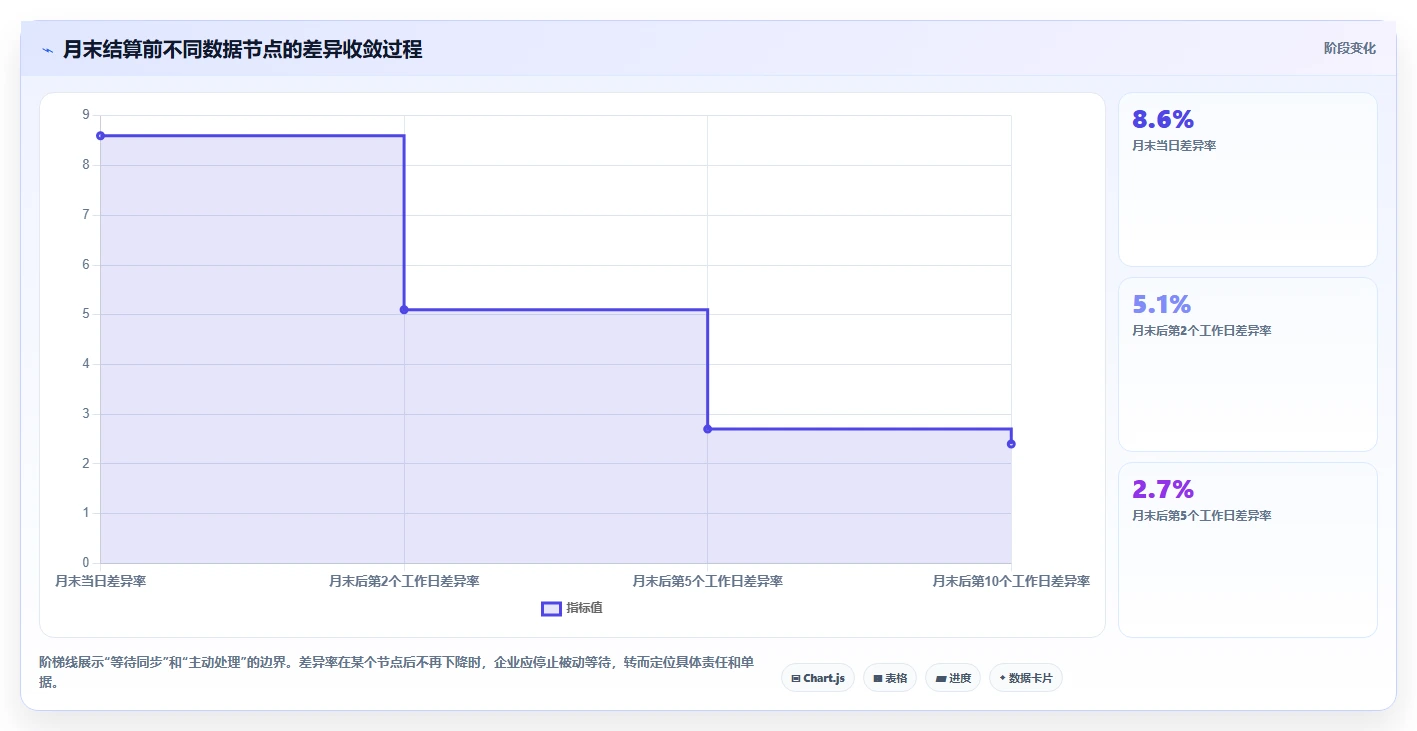Click the y-axis value 0

(x=86, y=563)
